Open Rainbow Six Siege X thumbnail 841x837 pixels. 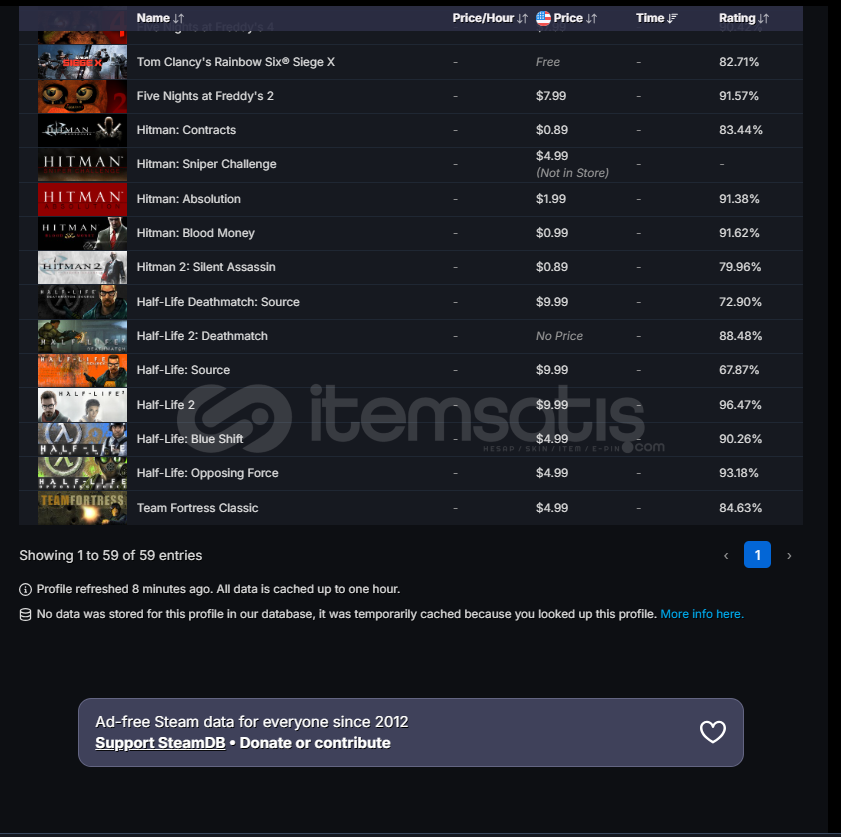pyautogui.click(x=83, y=62)
